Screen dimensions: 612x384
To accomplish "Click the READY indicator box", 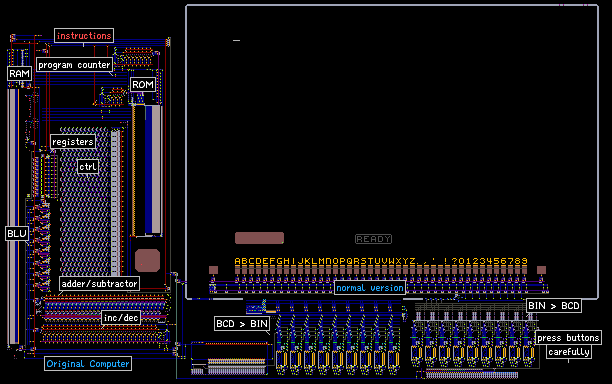I will pos(374,239).
